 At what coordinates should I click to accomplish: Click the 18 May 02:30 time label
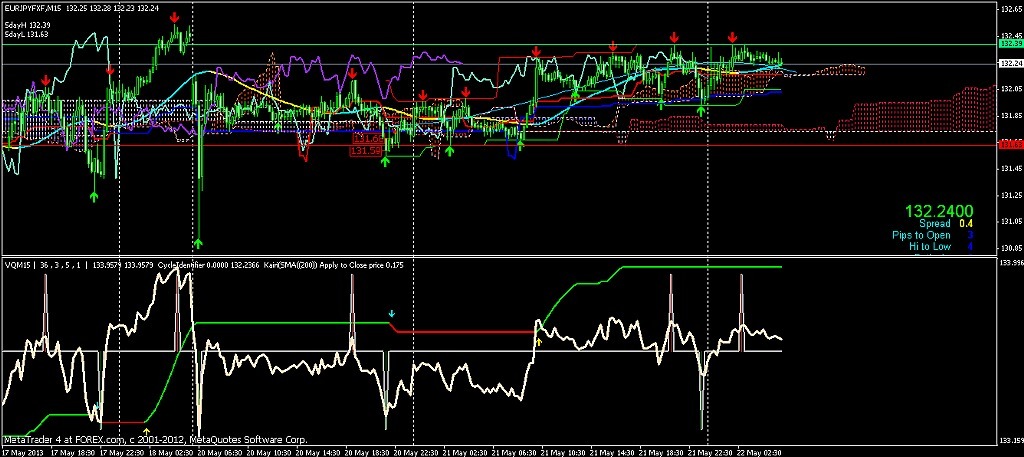coord(170,452)
